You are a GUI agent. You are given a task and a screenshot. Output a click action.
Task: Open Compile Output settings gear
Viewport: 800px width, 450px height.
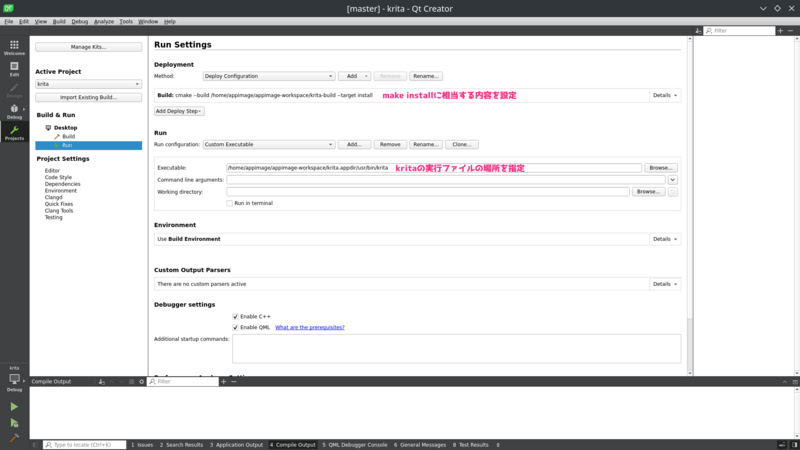pyautogui.click(x=141, y=382)
